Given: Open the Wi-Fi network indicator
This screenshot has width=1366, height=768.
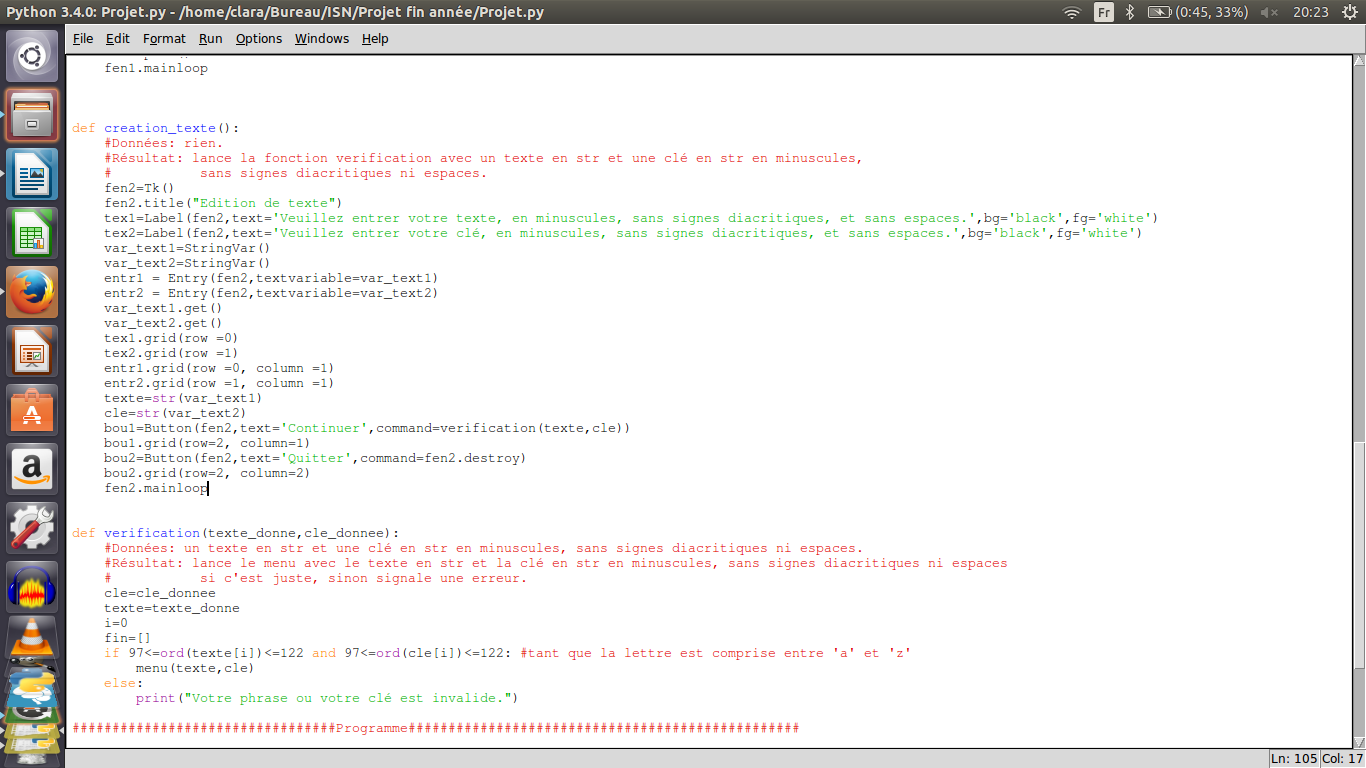Looking at the screenshot, I should click(x=1072, y=12).
